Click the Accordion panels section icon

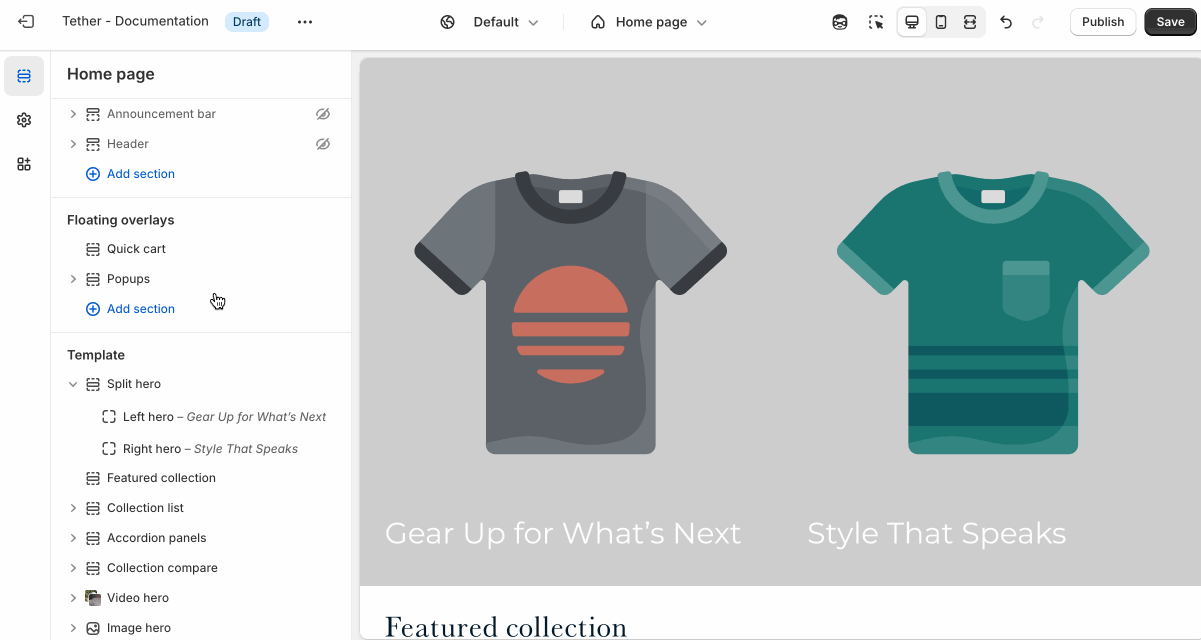click(93, 538)
